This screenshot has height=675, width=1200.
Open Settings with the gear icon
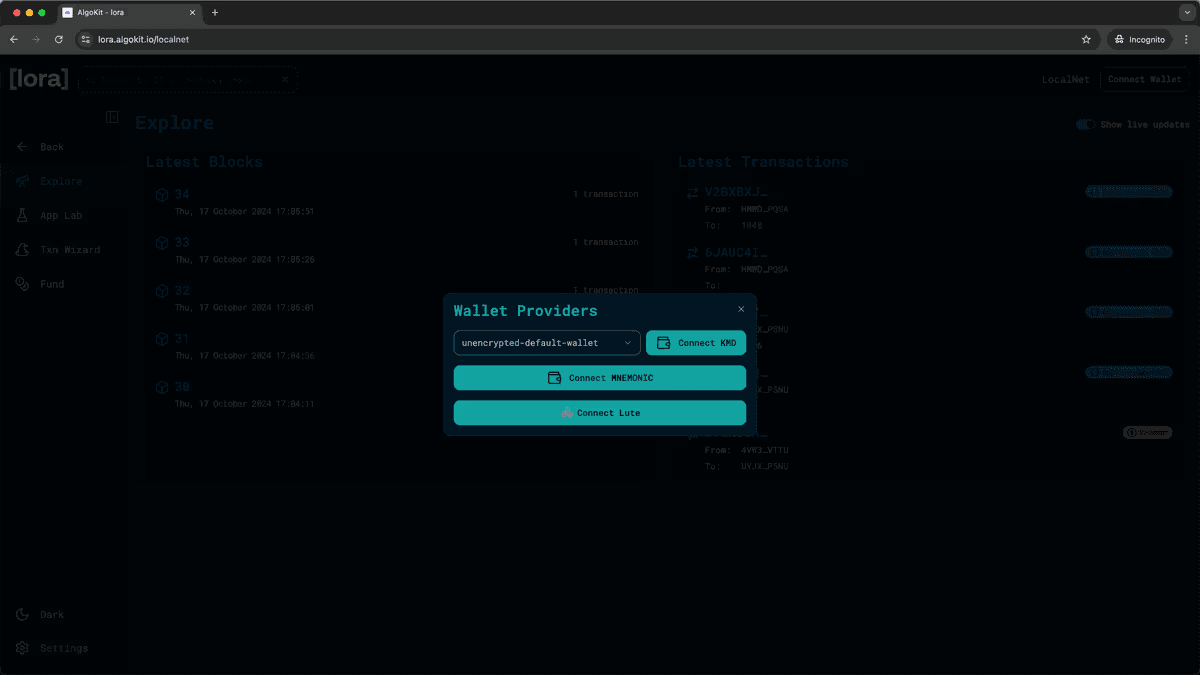(21, 648)
